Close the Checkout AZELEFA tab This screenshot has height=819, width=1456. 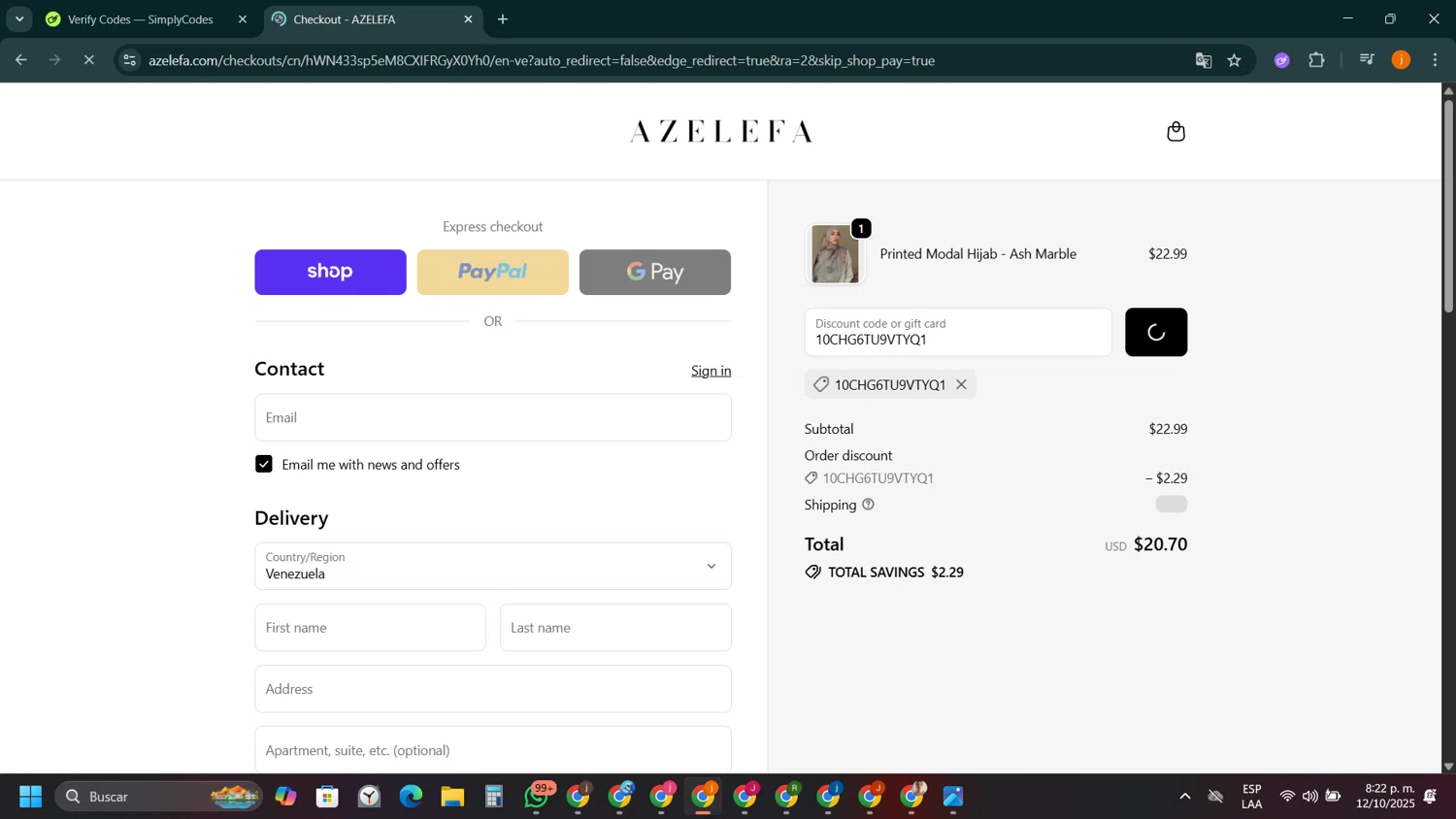[x=468, y=19]
